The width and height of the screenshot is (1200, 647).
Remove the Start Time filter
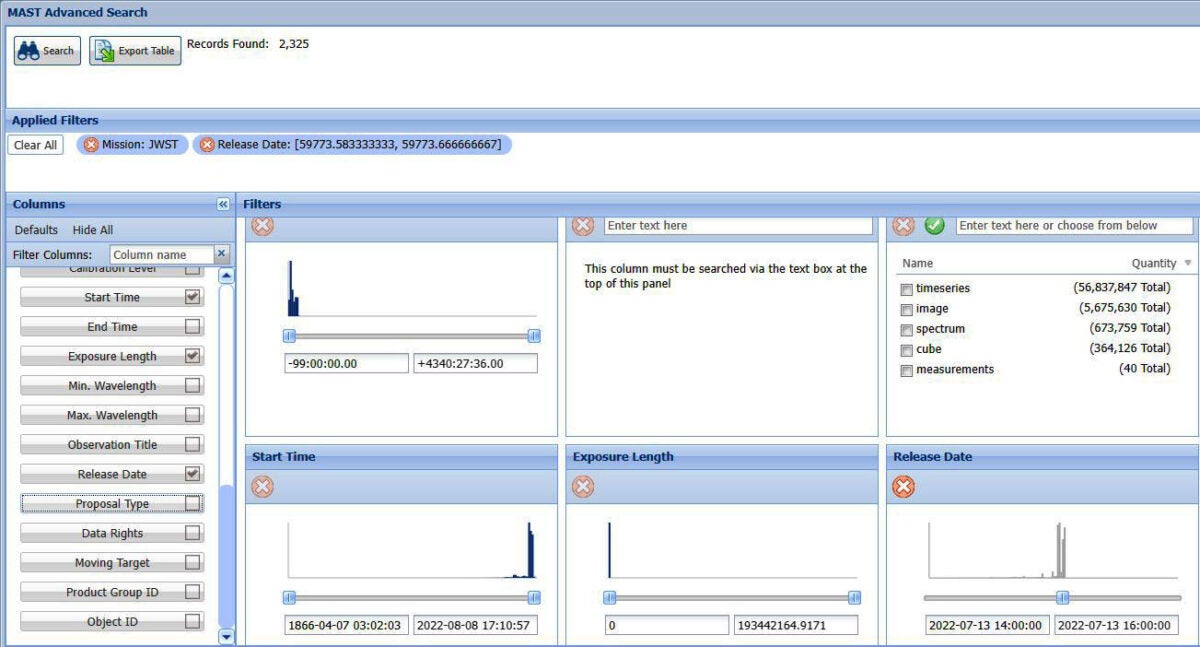click(262, 487)
